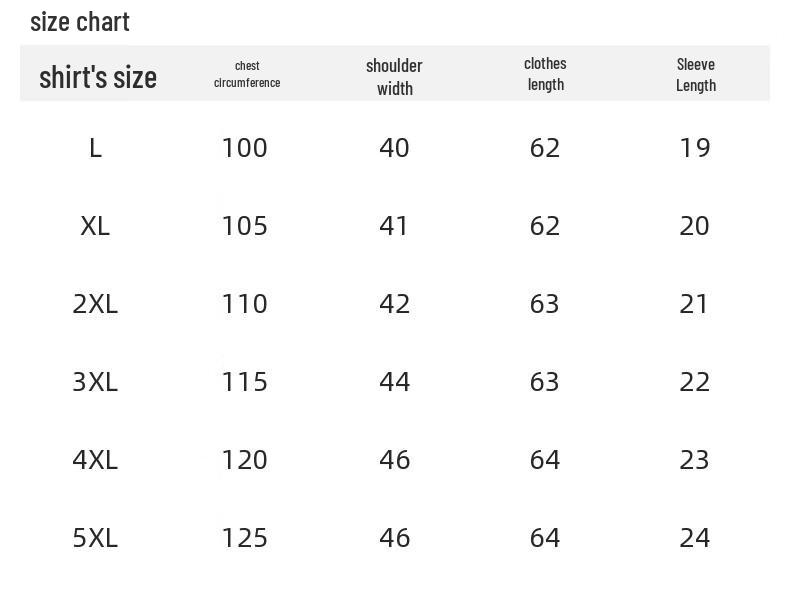
Task: Click shoulder width value 42
Action: 394,304
